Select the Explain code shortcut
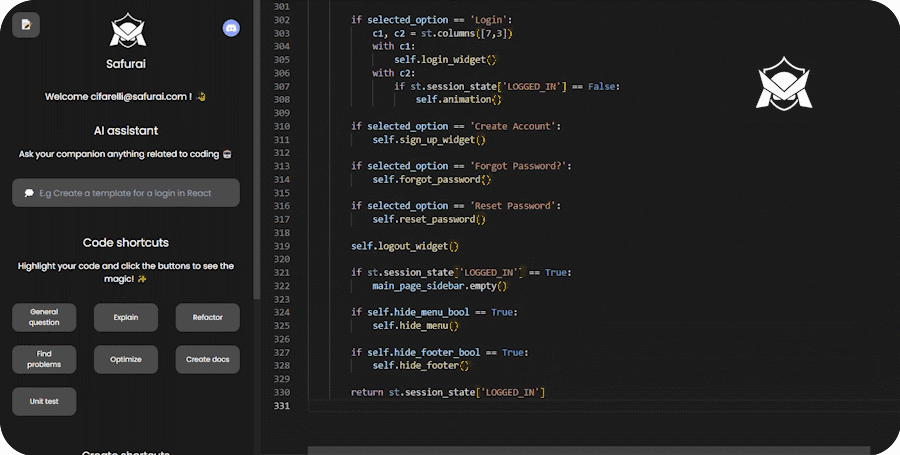The image size is (900, 455). tap(126, 318)
